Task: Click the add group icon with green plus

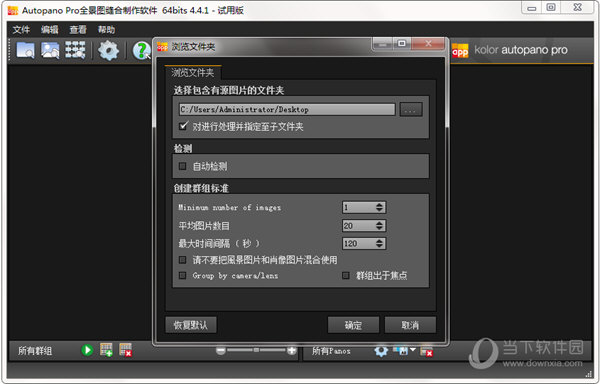Action: coord(106,350)
